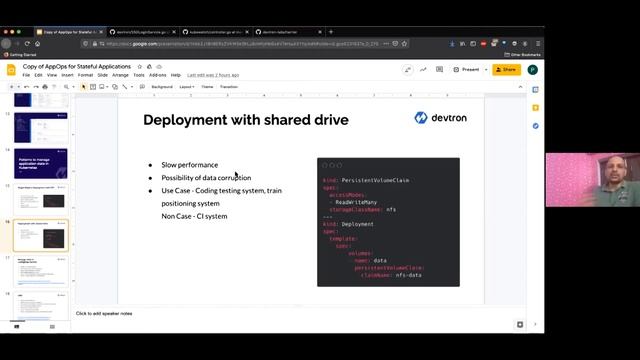The width and height of the screenshot is (640, 360).
Task: Open the Keep side panel icon
Action: pyautogui.click(x=536, y=108)
